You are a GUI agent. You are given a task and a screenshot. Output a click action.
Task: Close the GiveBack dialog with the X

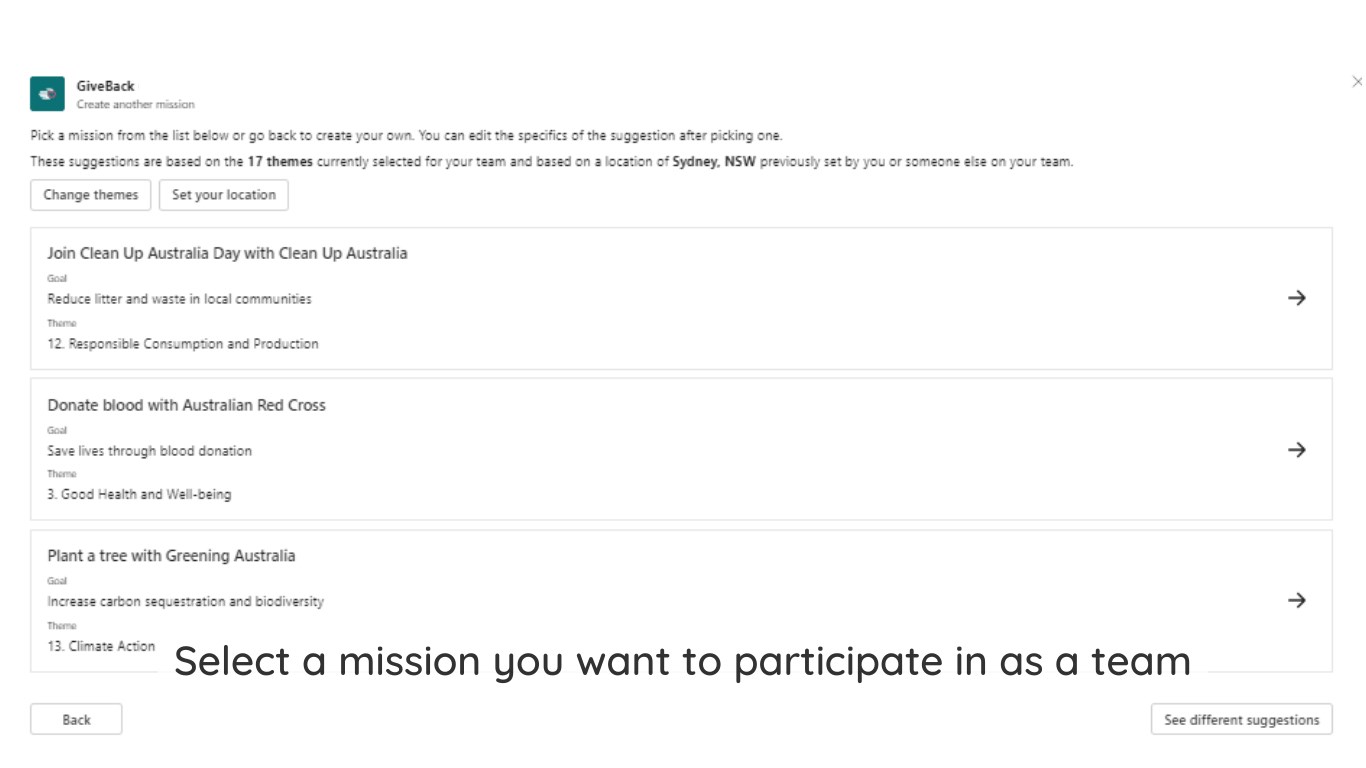pyautogui.click(x=1356, y=81)
